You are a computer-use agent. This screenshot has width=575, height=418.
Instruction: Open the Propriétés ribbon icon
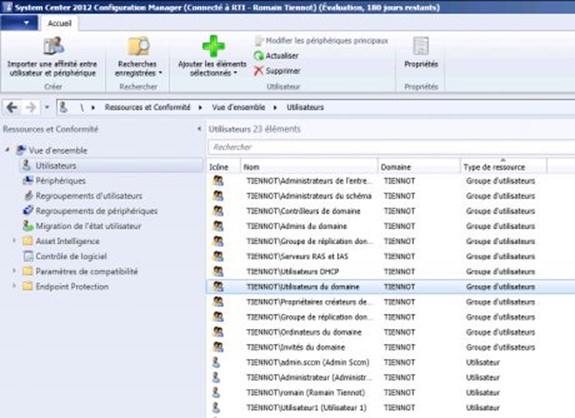421,46
